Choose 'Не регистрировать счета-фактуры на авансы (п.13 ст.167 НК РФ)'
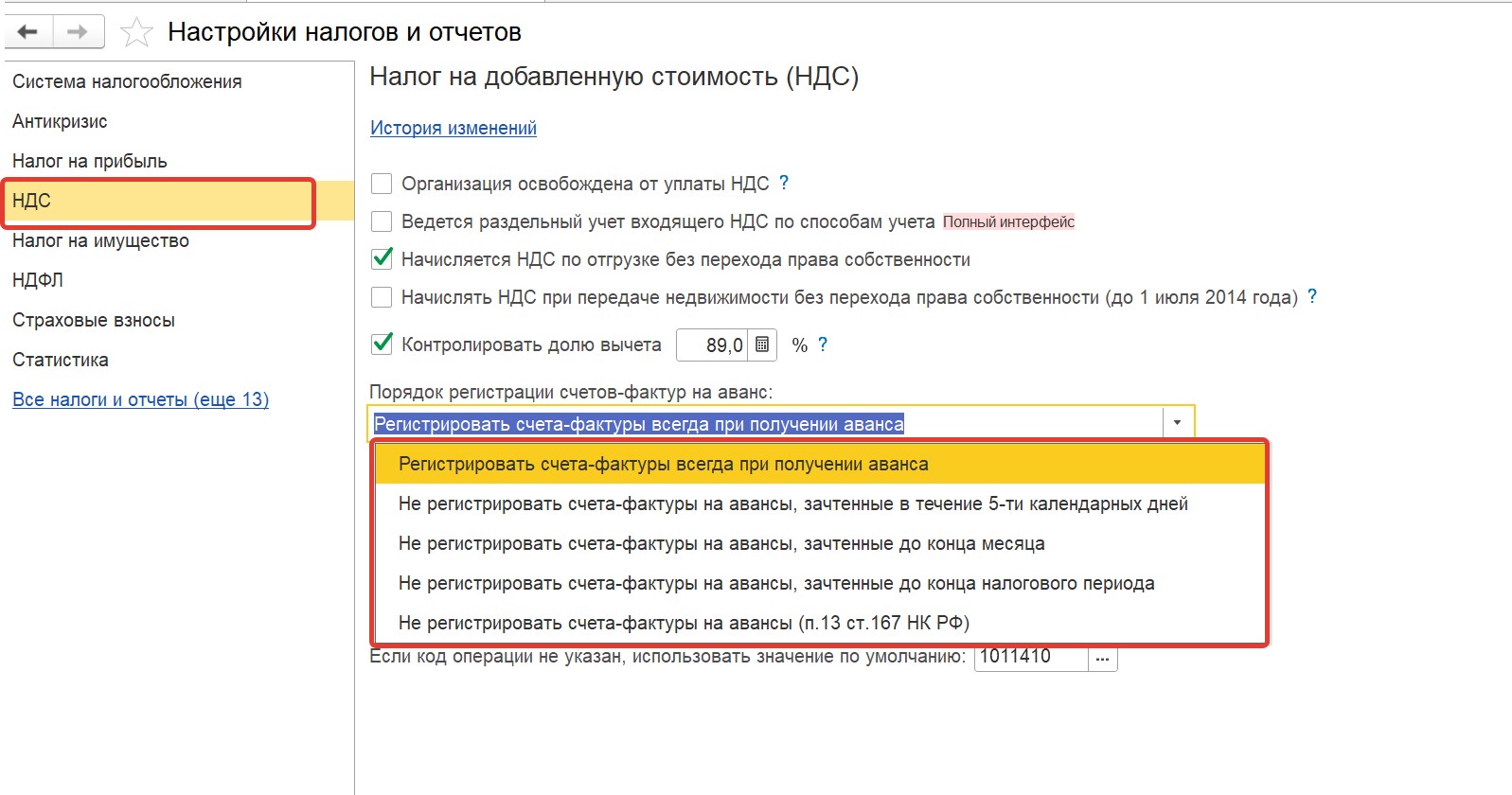Screen dimensions: 1512x795 820,623
